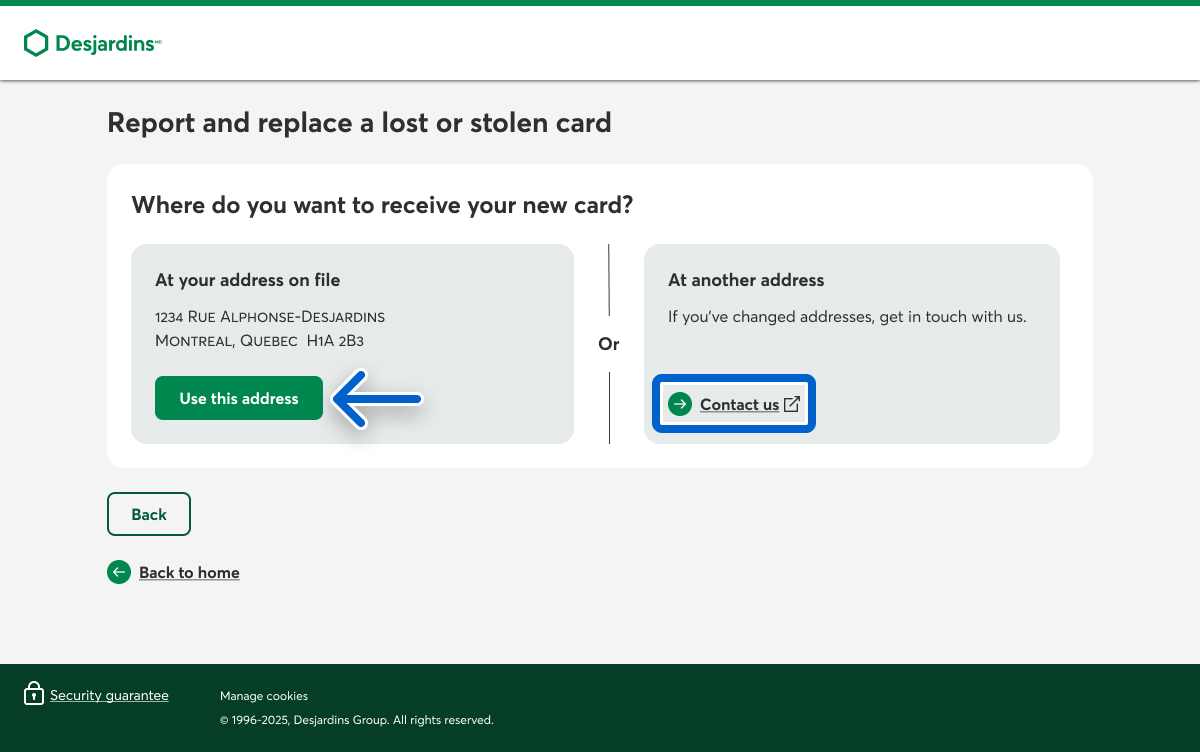
Task: Open Manage cookies in the footer
Action: pyautogui.click(x=264, y=696)
